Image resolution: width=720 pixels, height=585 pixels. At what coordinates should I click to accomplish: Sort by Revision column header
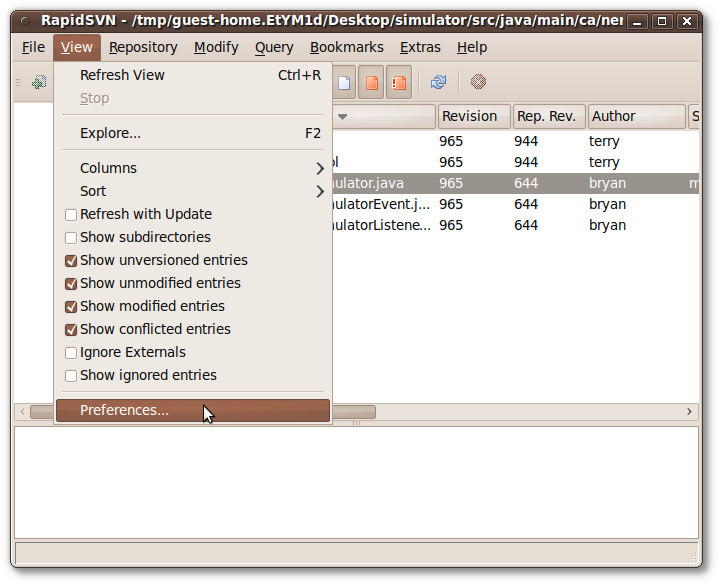[x=474, y=116]
